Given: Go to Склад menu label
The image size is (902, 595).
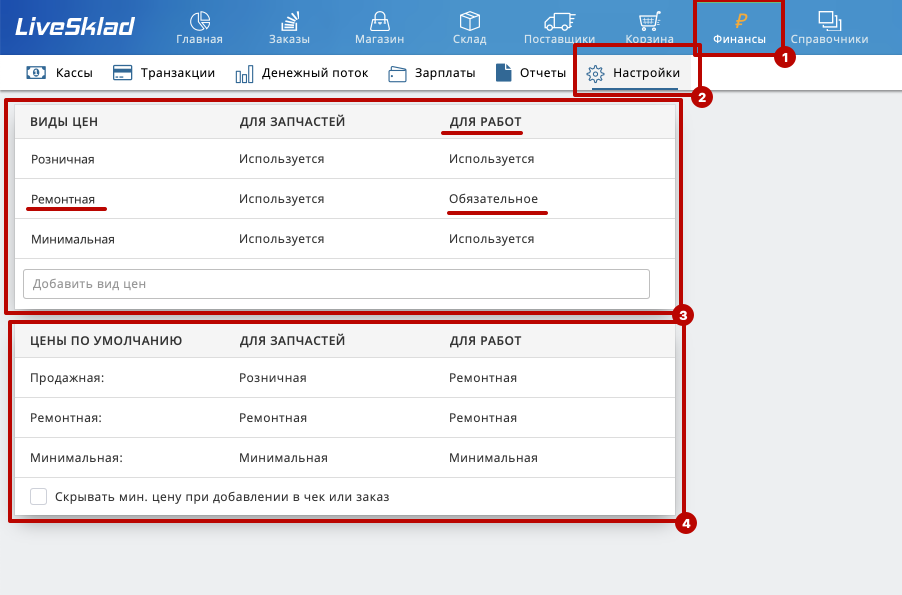Looking at the screenshot, I should tap(469, 39).
